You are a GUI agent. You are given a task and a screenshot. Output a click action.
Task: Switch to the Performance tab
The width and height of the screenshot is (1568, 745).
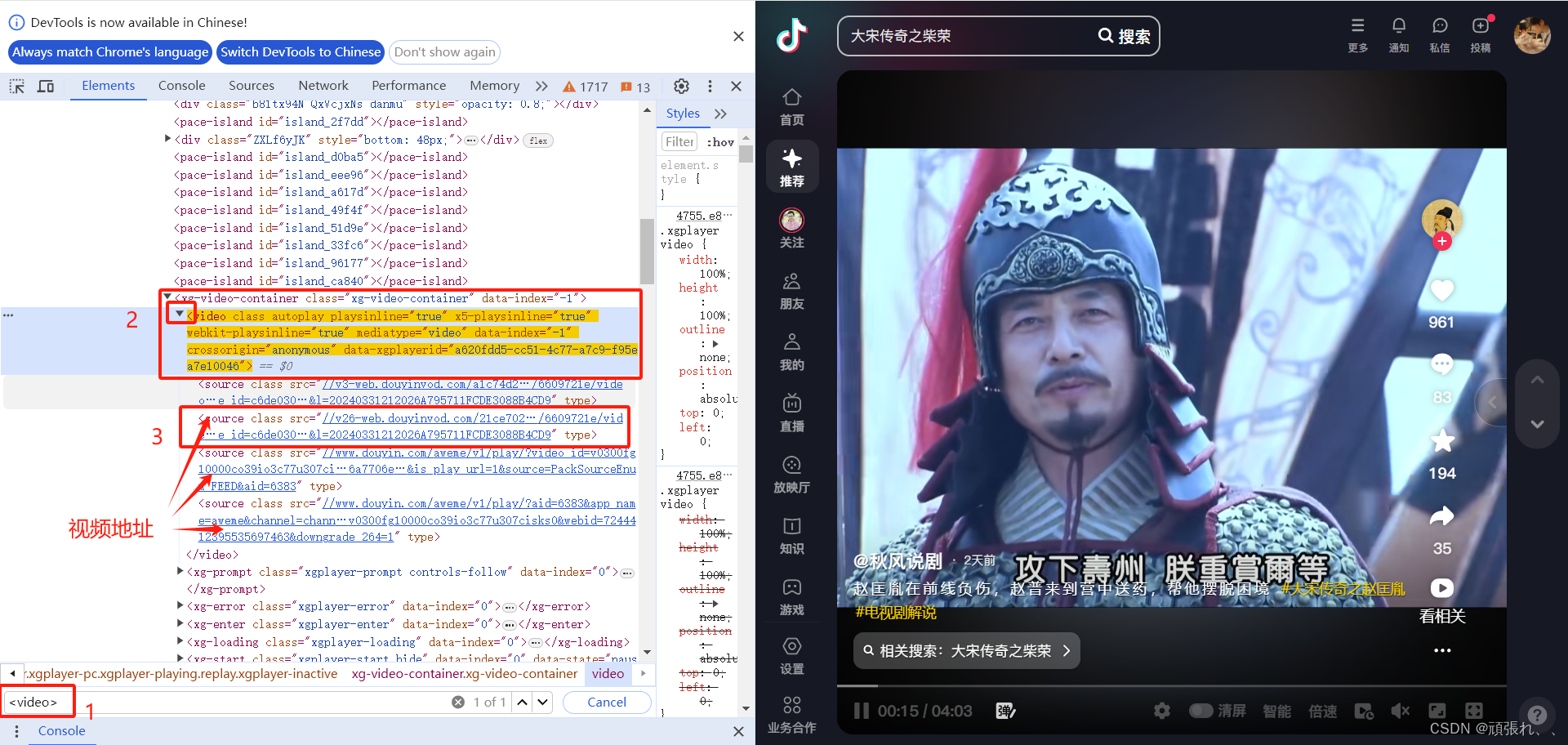click(x=409, y=86)
